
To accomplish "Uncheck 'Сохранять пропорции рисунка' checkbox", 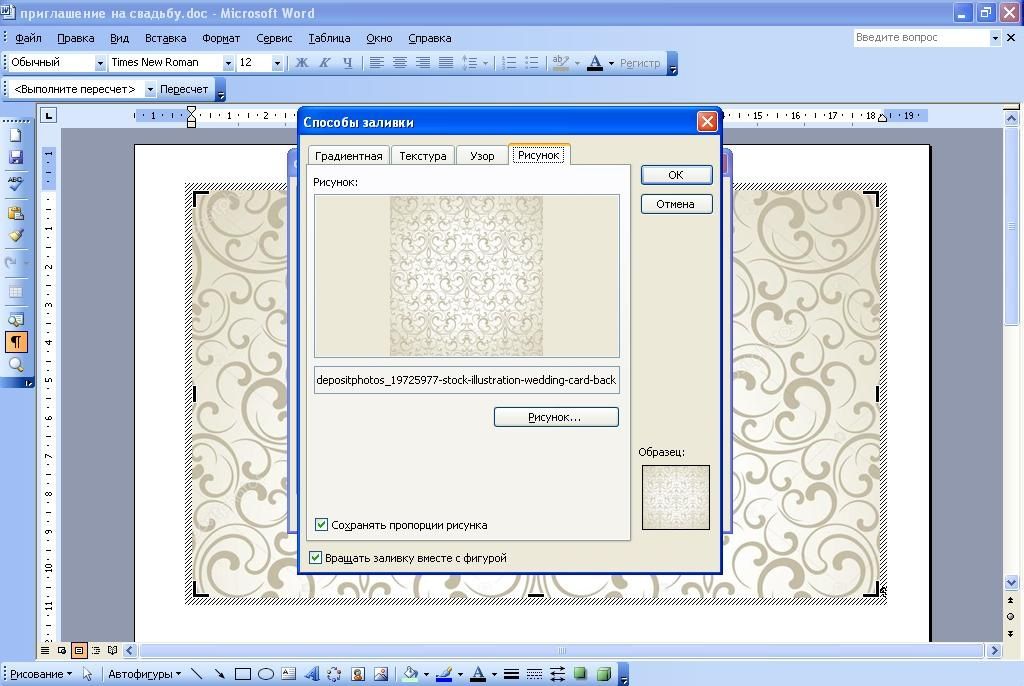I will (x=322, y=524).
